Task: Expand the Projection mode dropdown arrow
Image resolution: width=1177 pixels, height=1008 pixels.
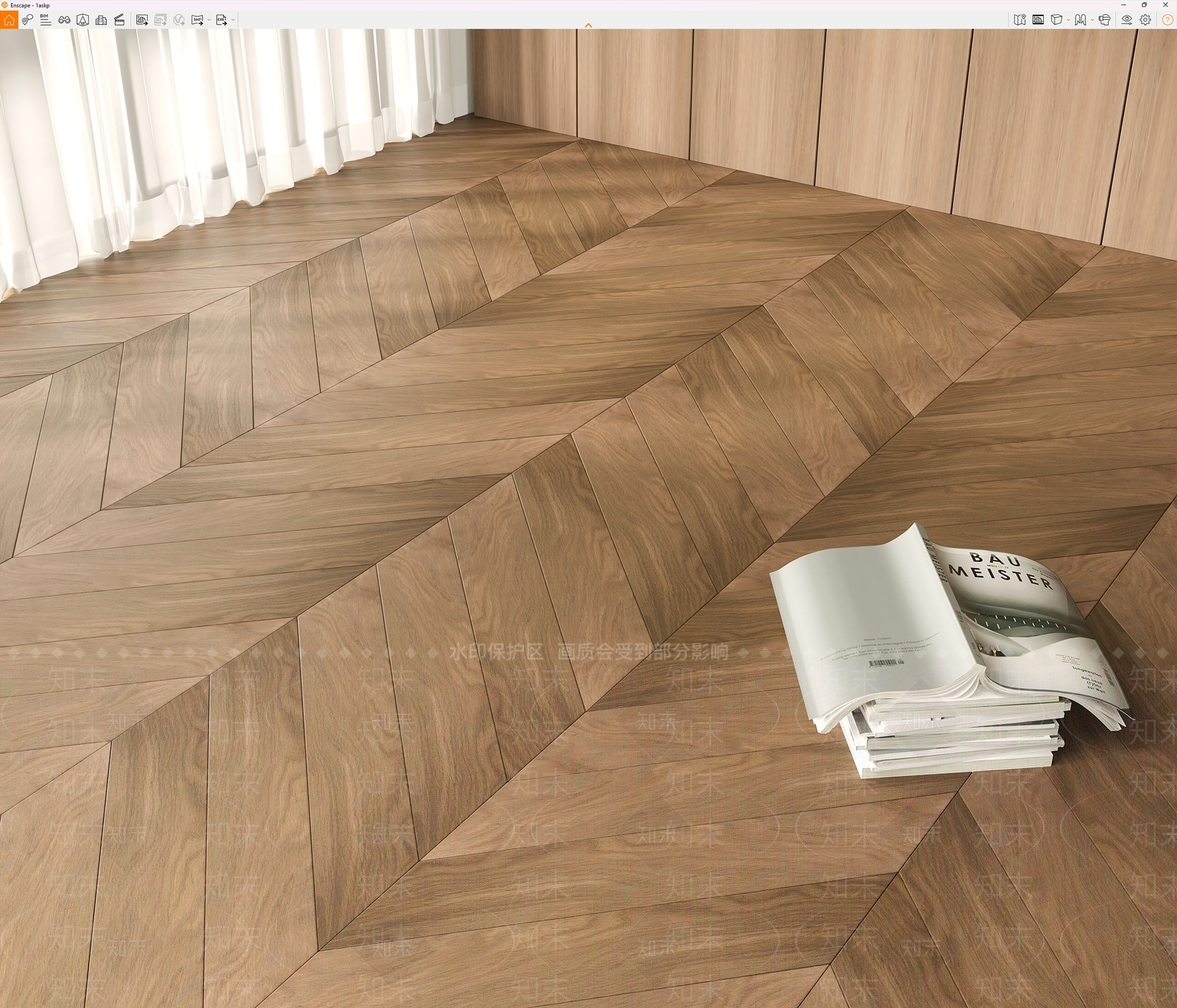Action: (x=1068, y=20)
